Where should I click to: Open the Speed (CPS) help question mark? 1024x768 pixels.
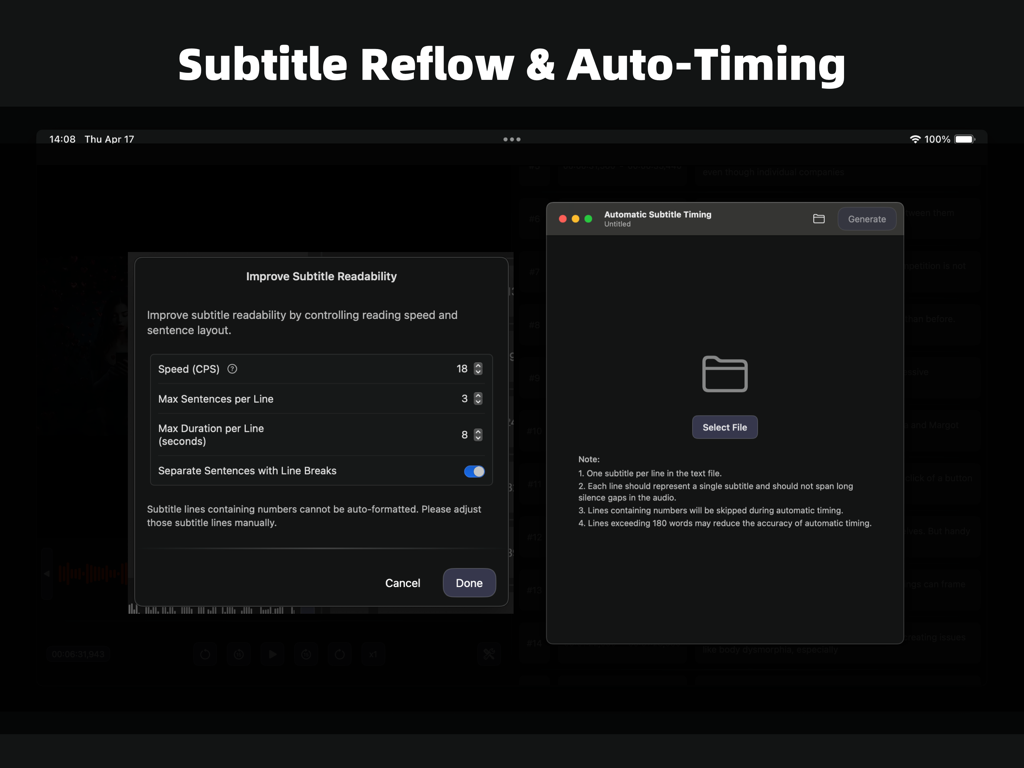231,368
